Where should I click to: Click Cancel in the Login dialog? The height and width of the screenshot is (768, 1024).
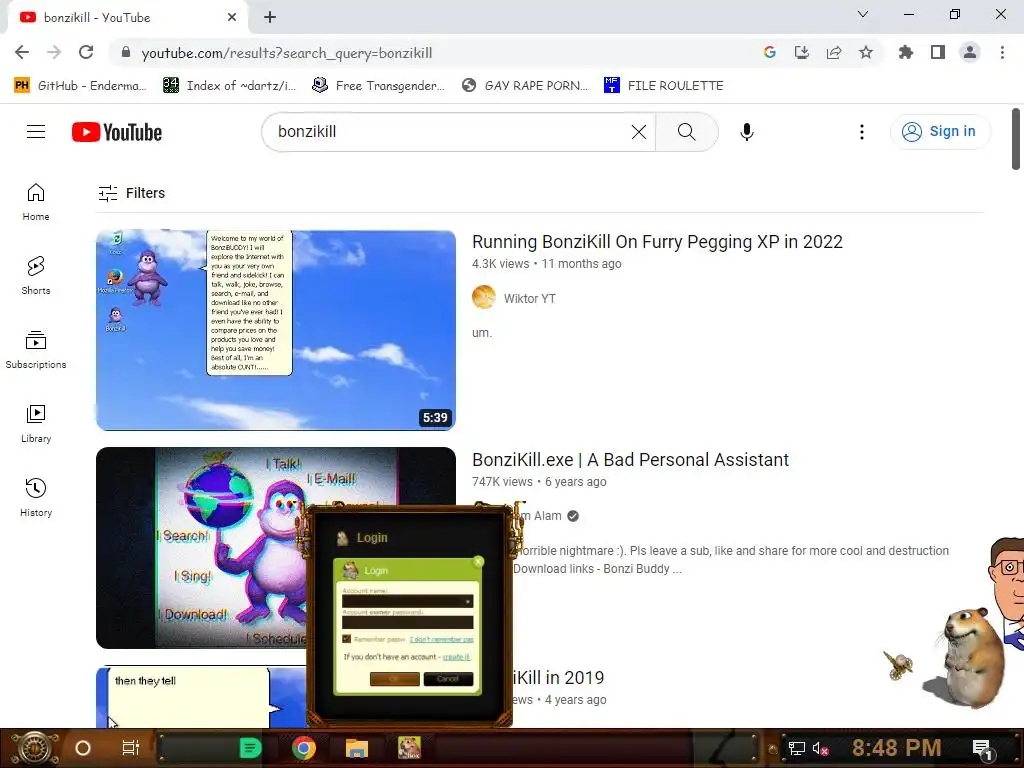(448, 679)
